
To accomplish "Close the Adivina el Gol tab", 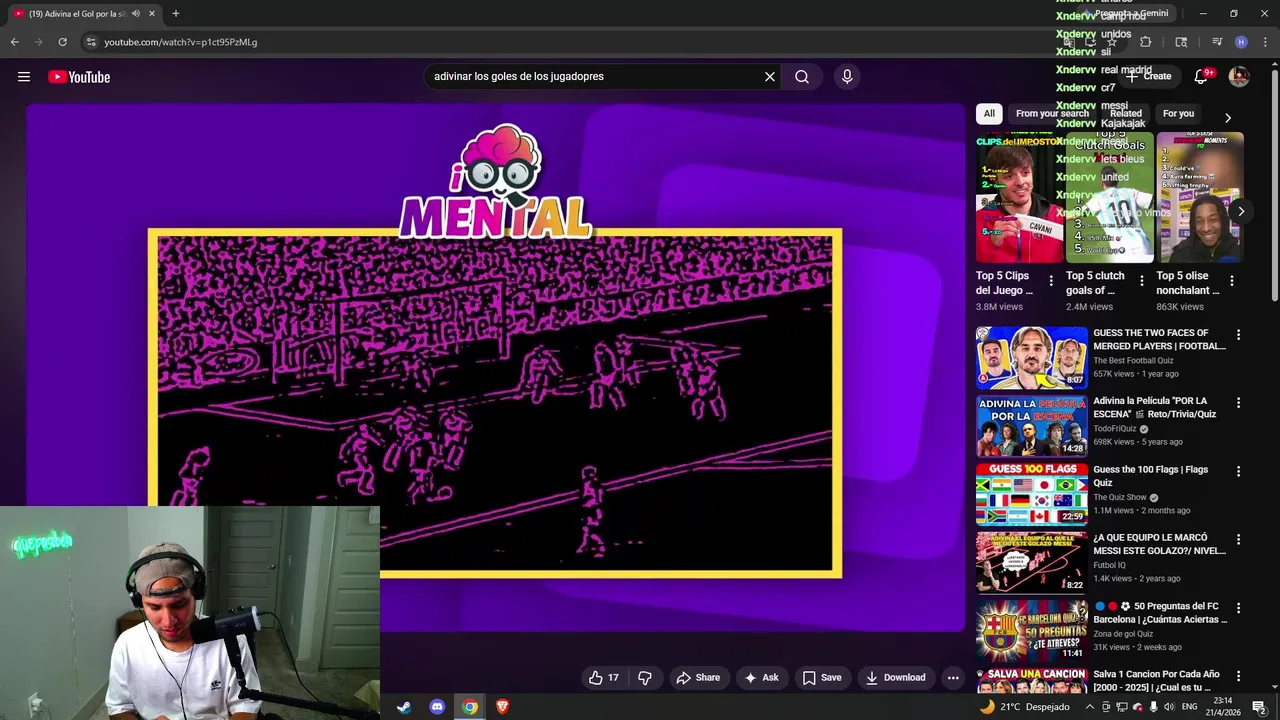I will coord(152,13).
